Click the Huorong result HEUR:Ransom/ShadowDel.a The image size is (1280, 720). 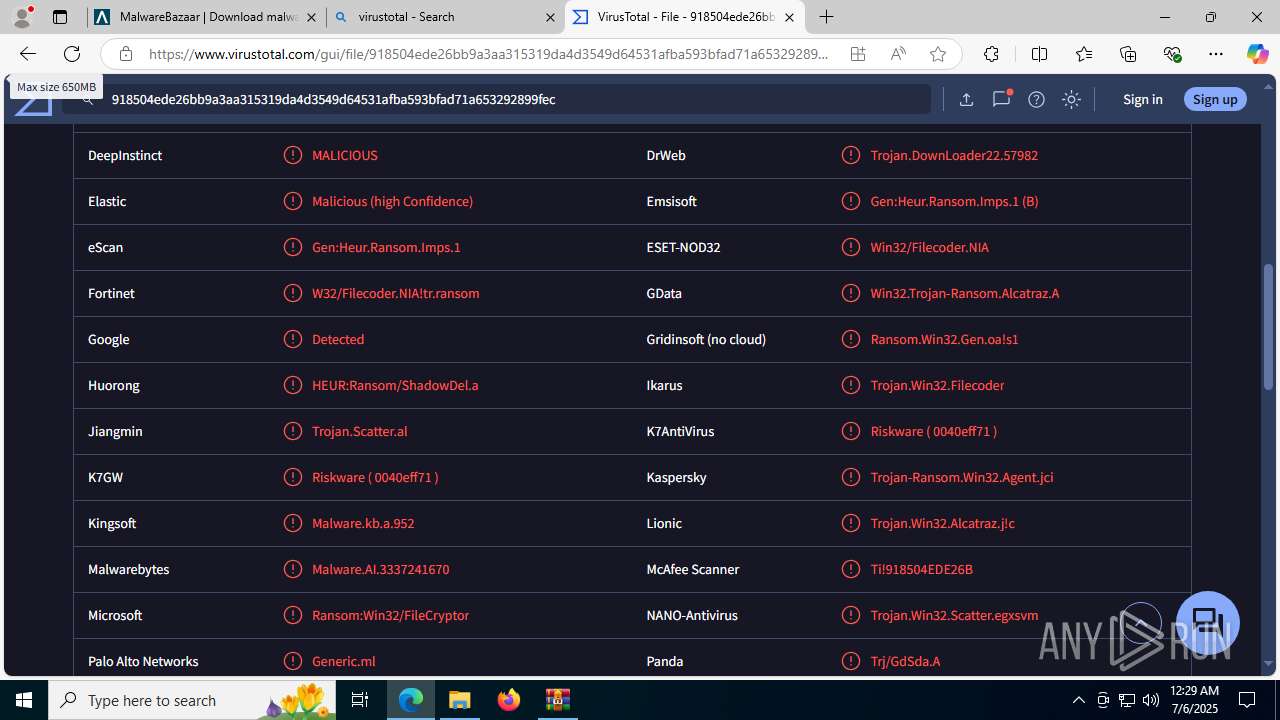[x=395, y=385]
